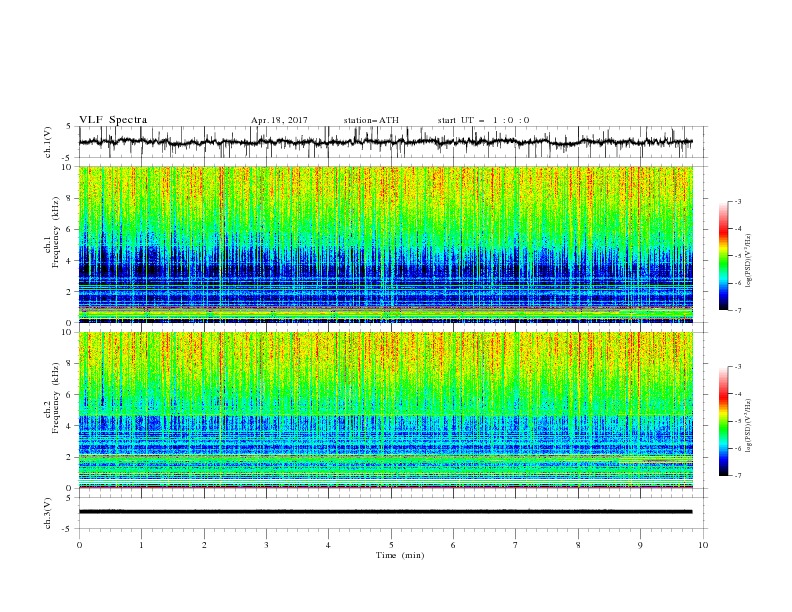Click the upper colorbar 'log(PSD)(V²/Hz)' label
Image resolution: width=792 pixels, height=612 pixels.
(x=748, y=261)
